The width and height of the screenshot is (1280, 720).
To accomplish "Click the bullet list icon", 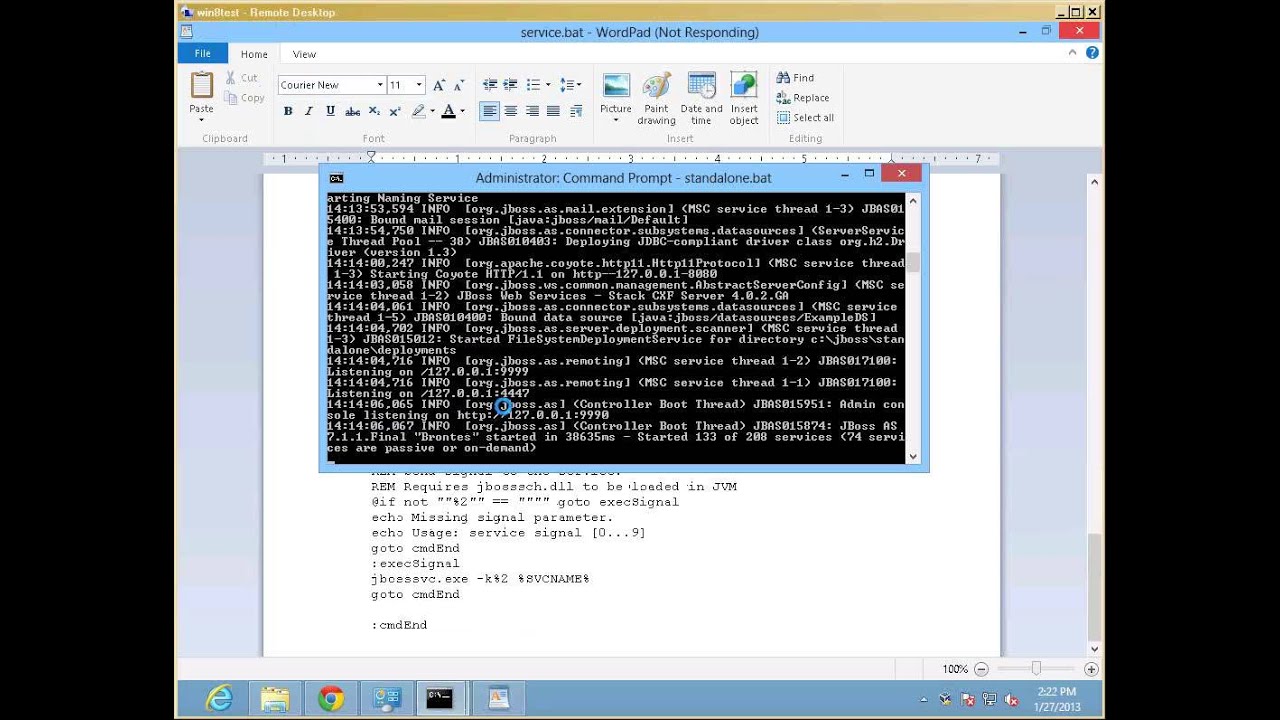I will click(x=533, y=85).
